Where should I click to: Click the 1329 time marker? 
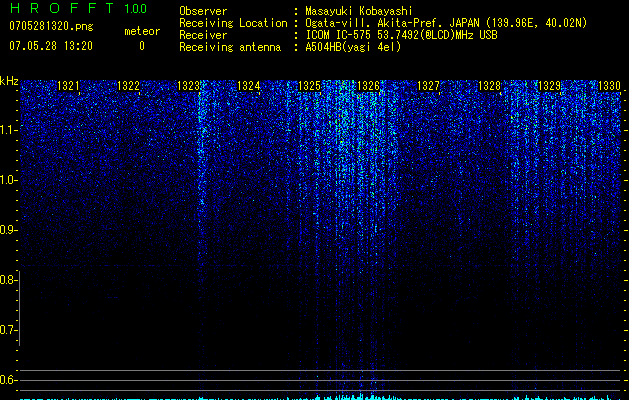tap(549, 86)
